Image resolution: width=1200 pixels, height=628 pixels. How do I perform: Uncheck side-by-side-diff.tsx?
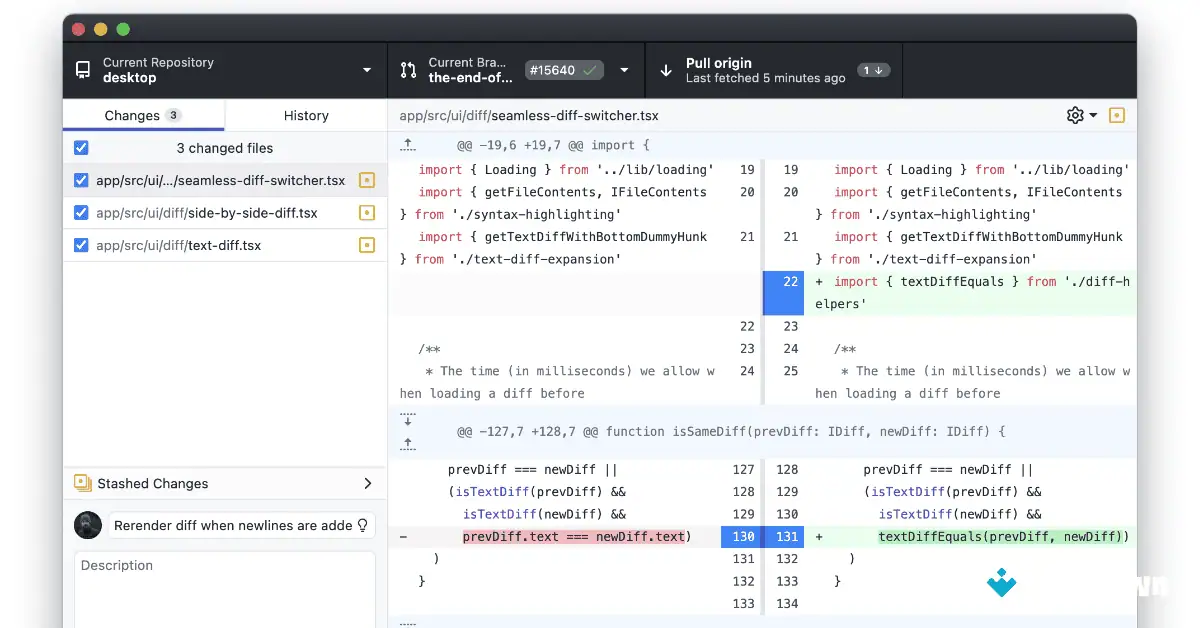click(x=81, y=212)
